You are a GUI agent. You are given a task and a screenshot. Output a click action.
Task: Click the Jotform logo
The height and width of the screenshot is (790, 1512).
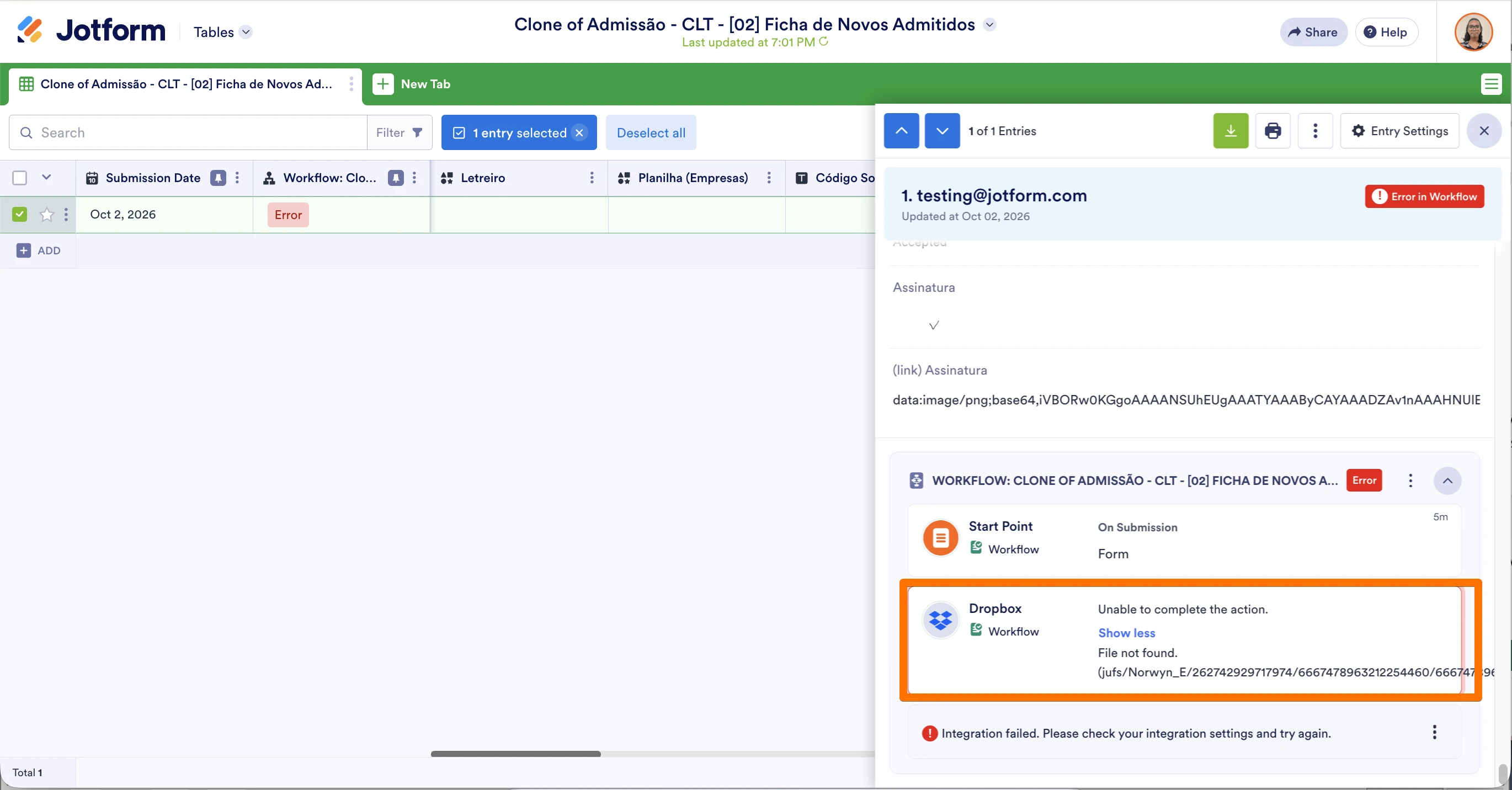(91, 30)
